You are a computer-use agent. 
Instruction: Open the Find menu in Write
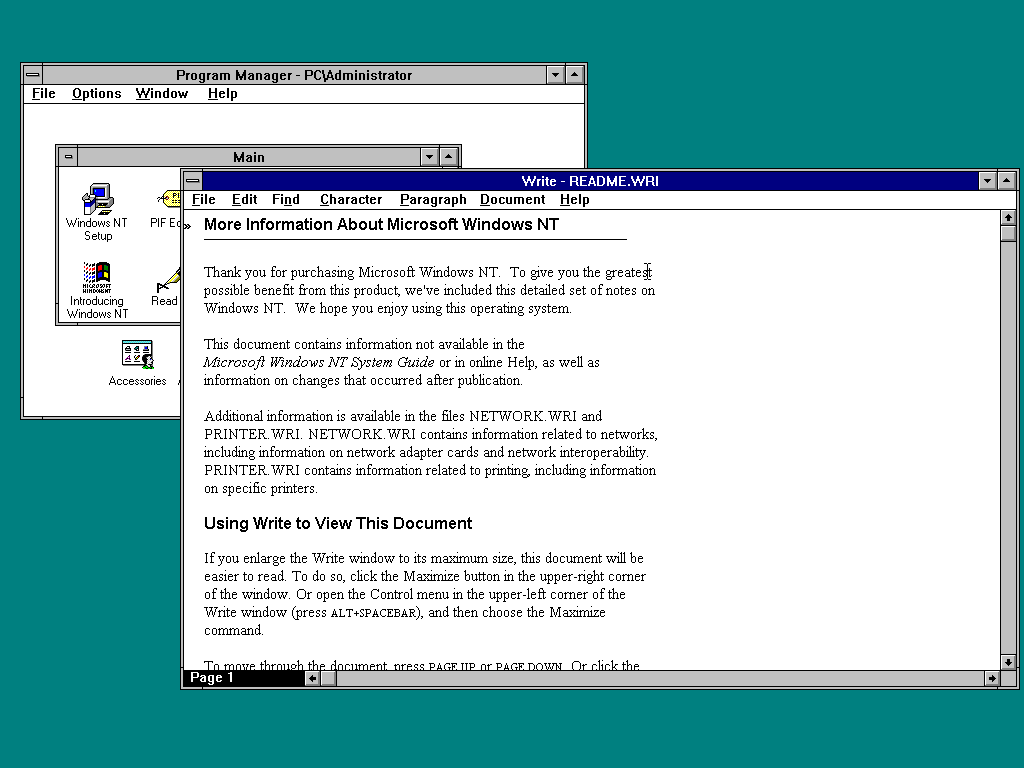click(x=285, y=200)
